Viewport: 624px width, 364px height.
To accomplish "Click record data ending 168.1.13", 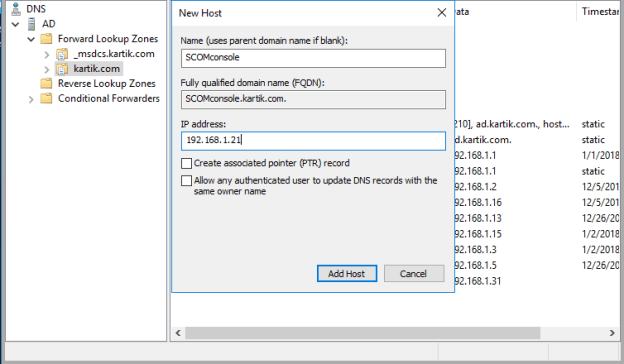I will coord(478,218).
